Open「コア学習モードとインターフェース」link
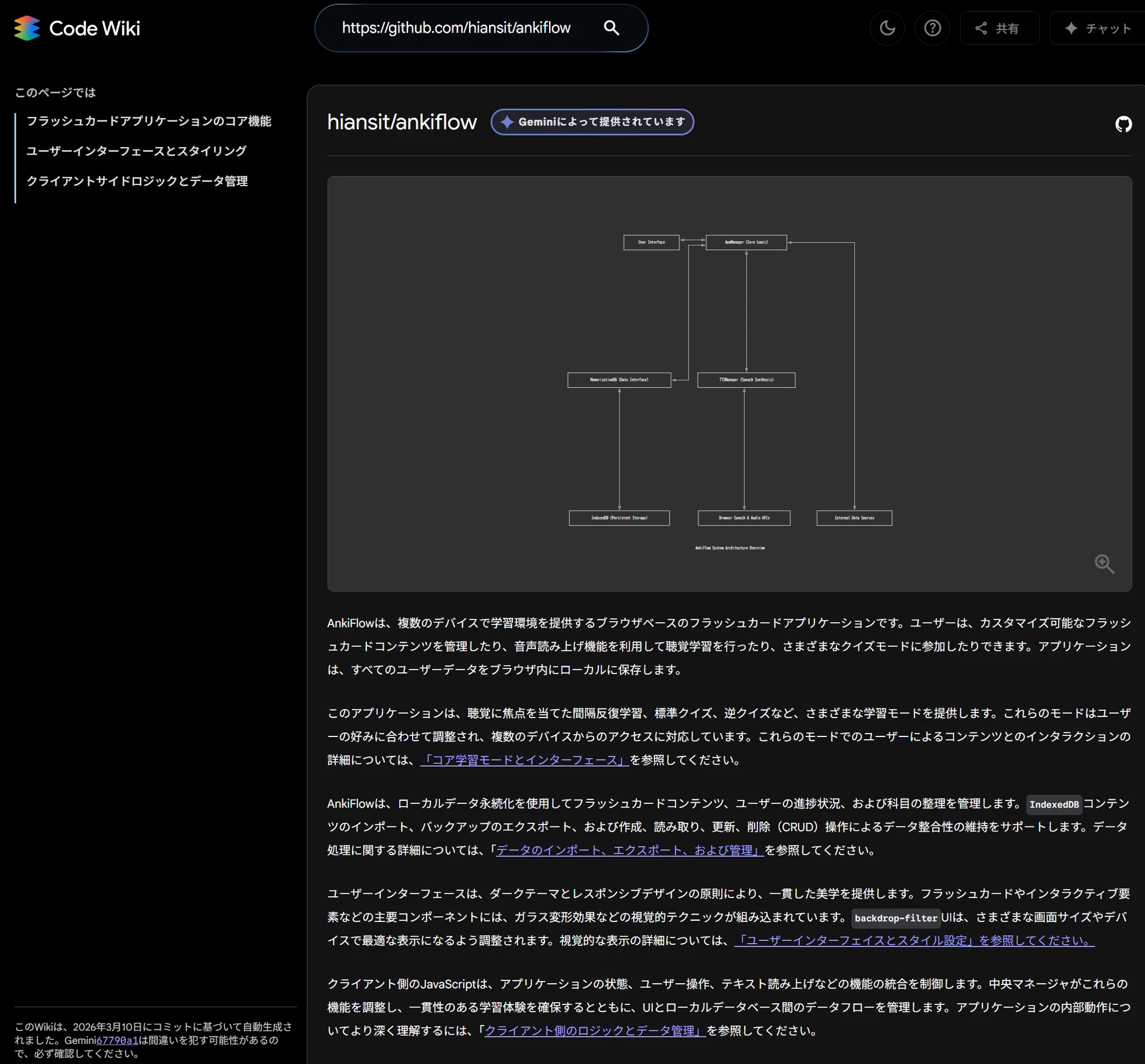 click(524, 760)
